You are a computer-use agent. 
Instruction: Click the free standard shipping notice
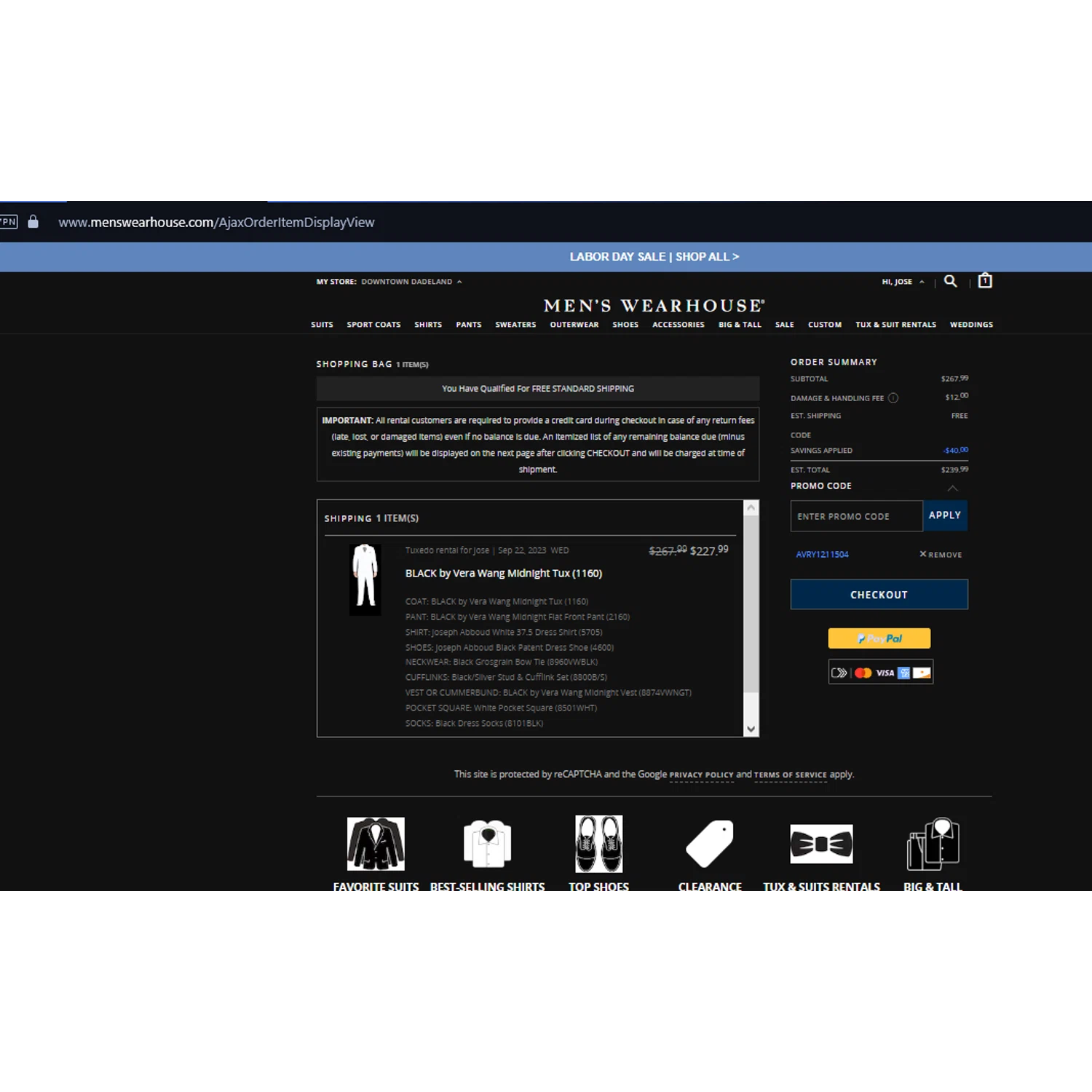(x=538, y=389)
